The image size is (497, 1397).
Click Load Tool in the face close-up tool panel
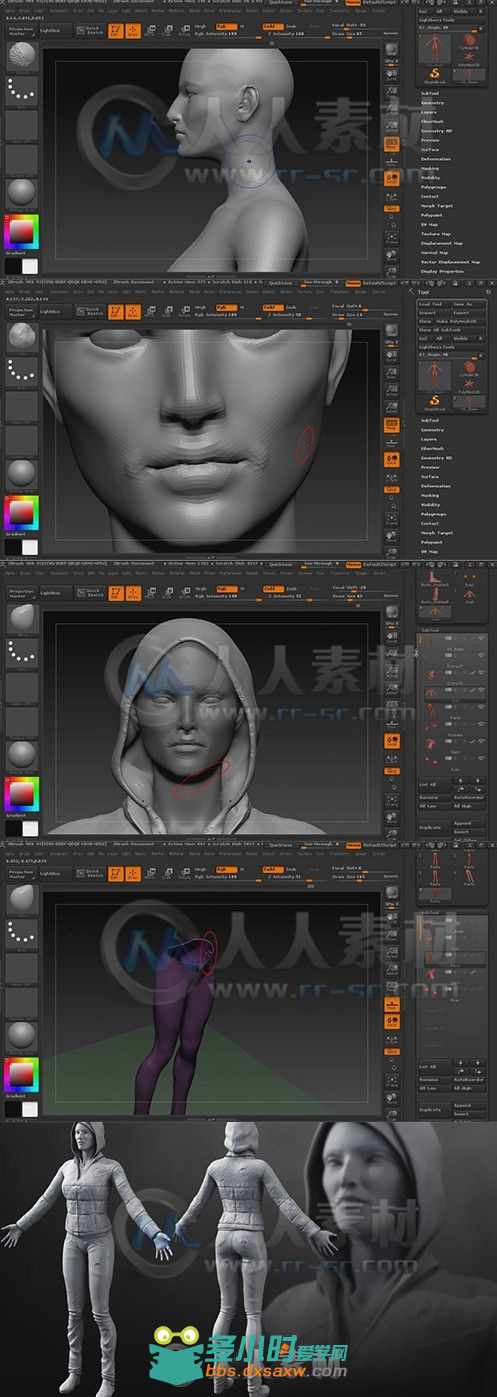point(434,304)
